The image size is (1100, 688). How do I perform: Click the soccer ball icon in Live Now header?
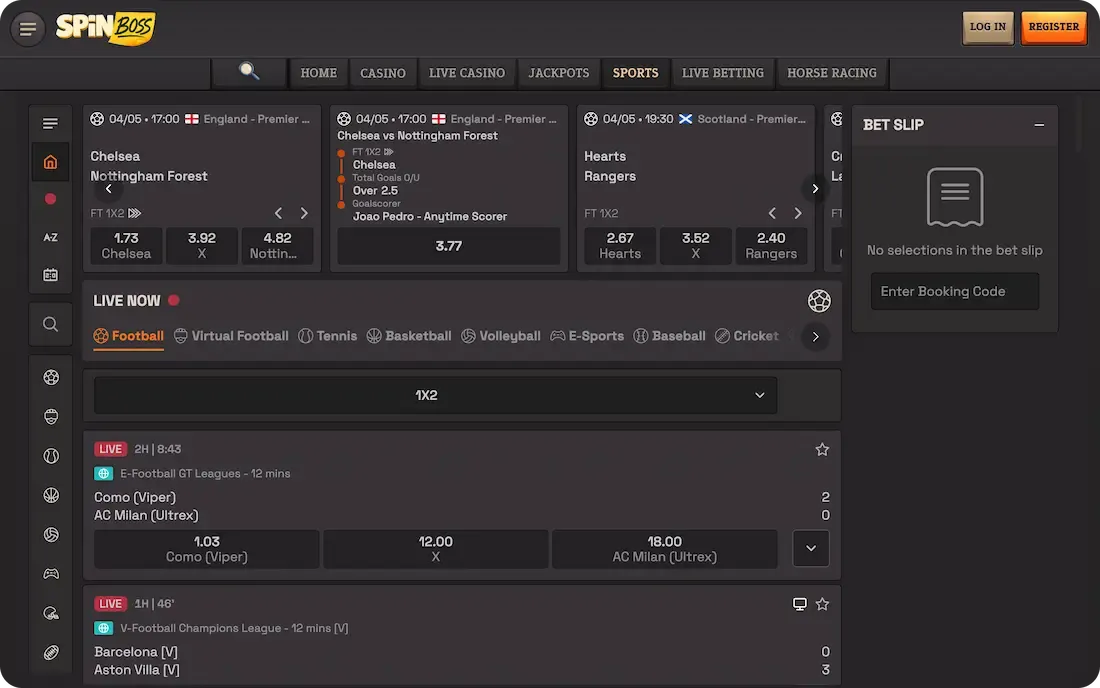[819, 301]
